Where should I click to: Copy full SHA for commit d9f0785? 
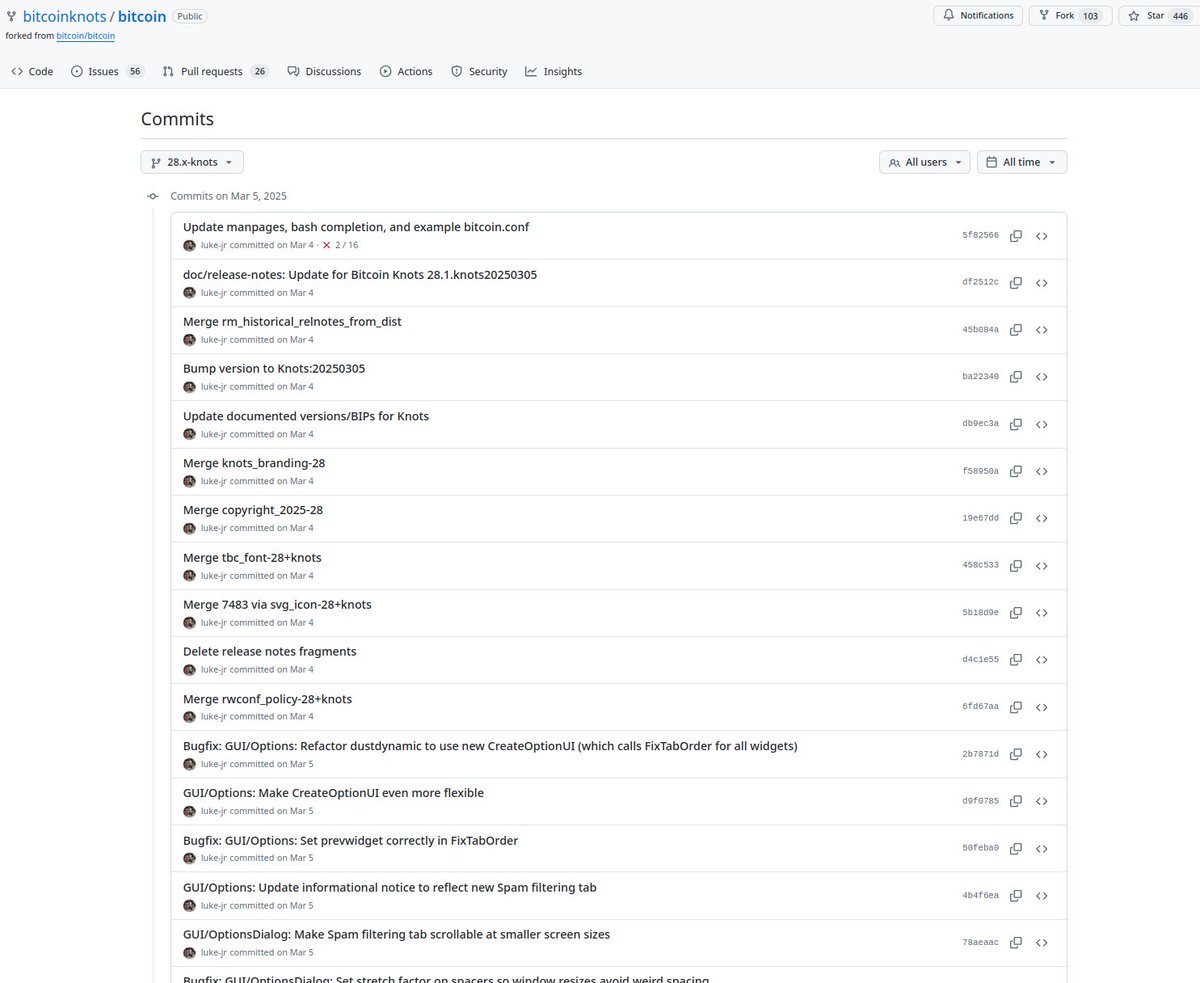(x=1016, y=801)
